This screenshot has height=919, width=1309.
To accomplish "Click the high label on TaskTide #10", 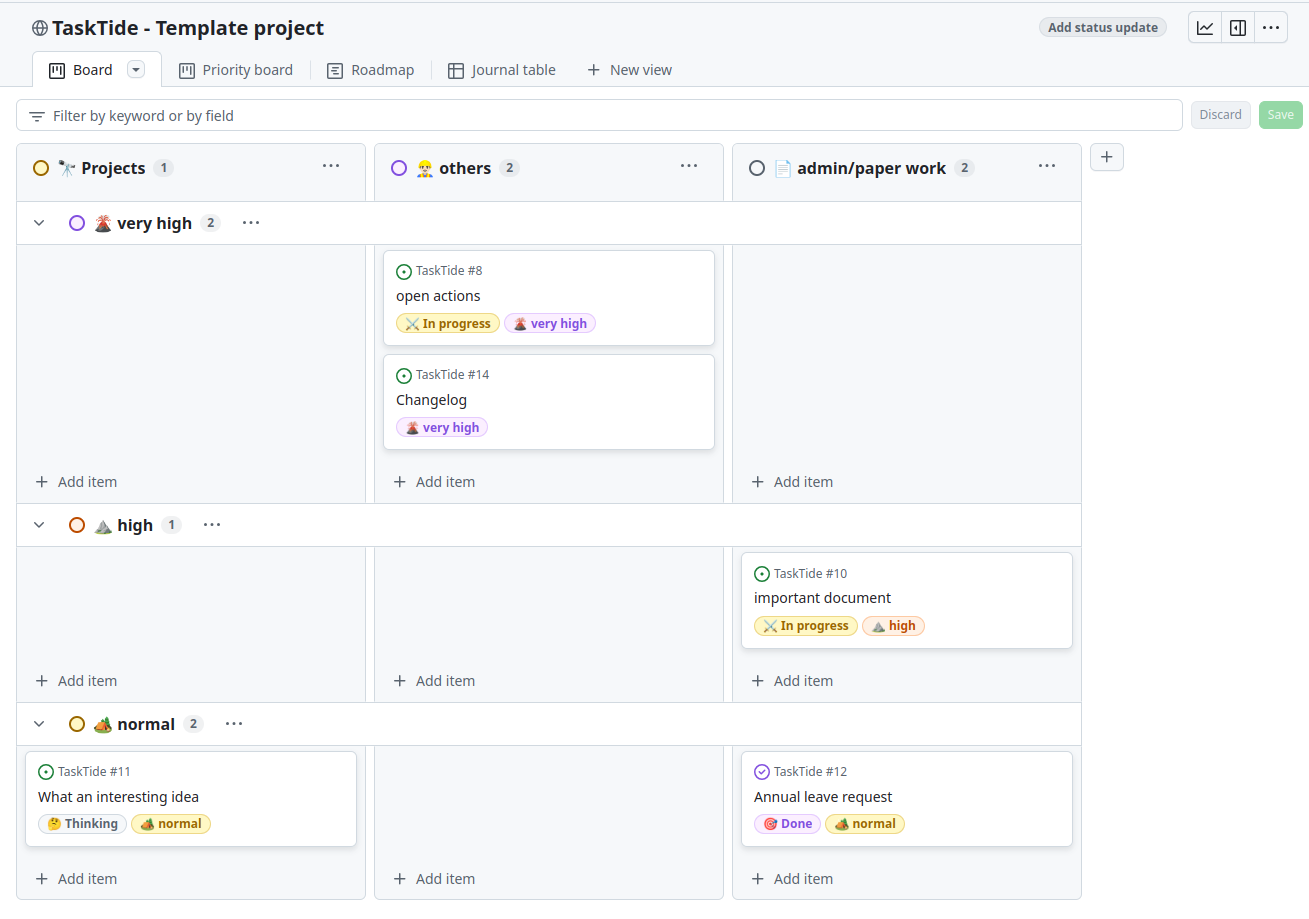I will 894,626.
